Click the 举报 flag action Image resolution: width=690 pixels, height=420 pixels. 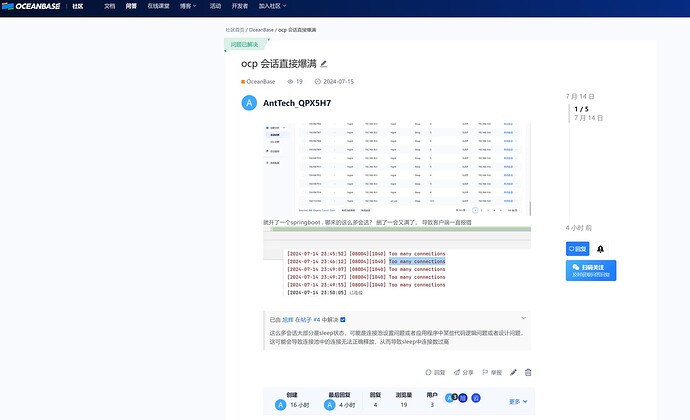click(x=492, y=372)
